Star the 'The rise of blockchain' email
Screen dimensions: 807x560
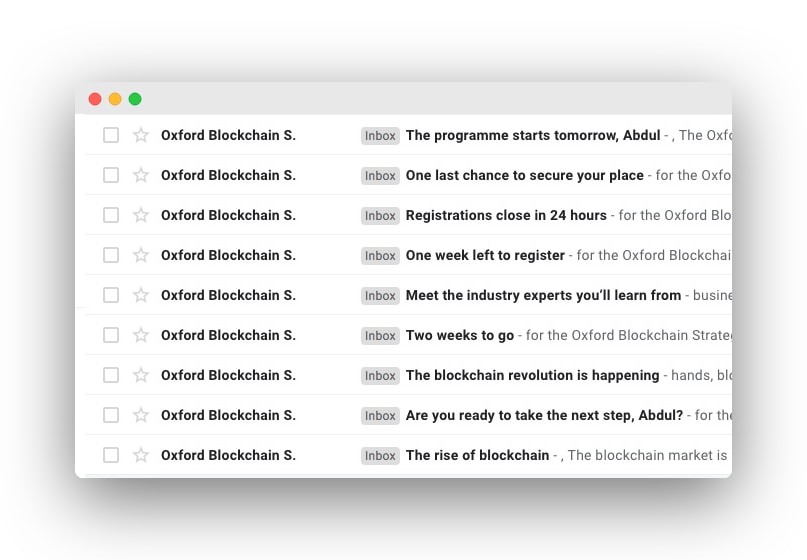[141, 456]
